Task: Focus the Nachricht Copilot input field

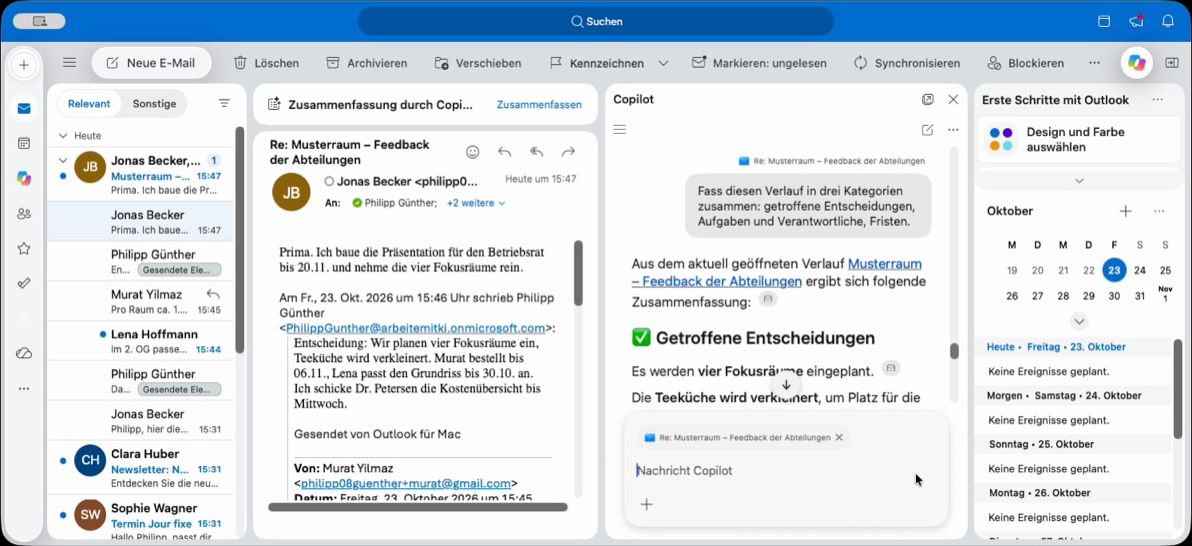Action: [x=785, y=471]
